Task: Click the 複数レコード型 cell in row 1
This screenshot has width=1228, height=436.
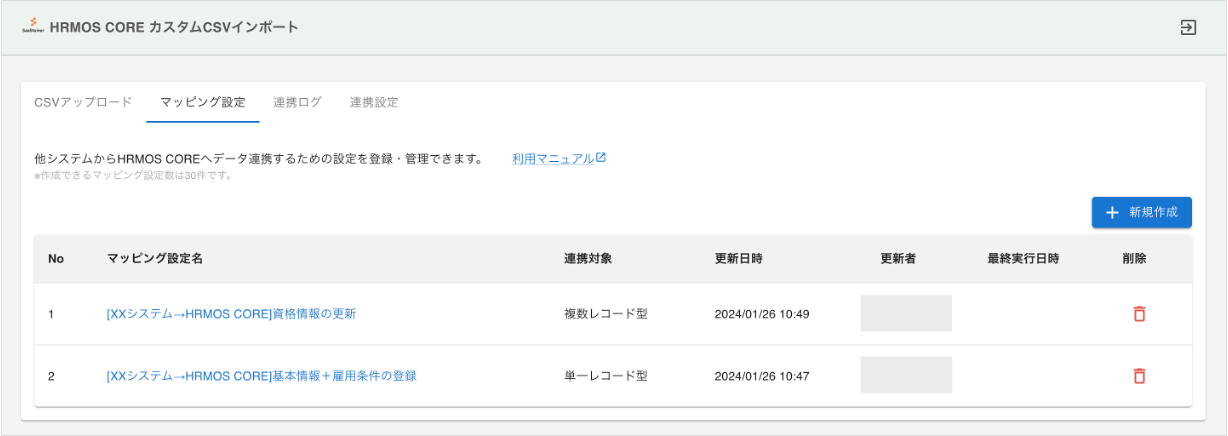Action: pyautogui.click(x=606, y=314)
